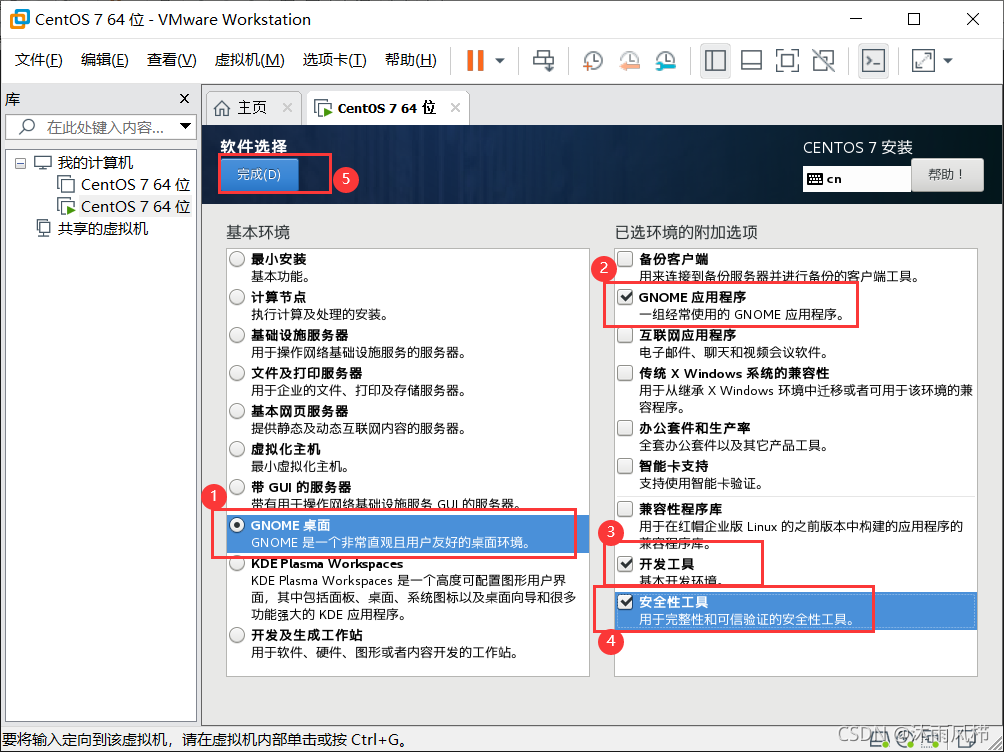Take a snapshot using the clock-plus icon
1004x752 pixels.
click(x=592, y=61)
